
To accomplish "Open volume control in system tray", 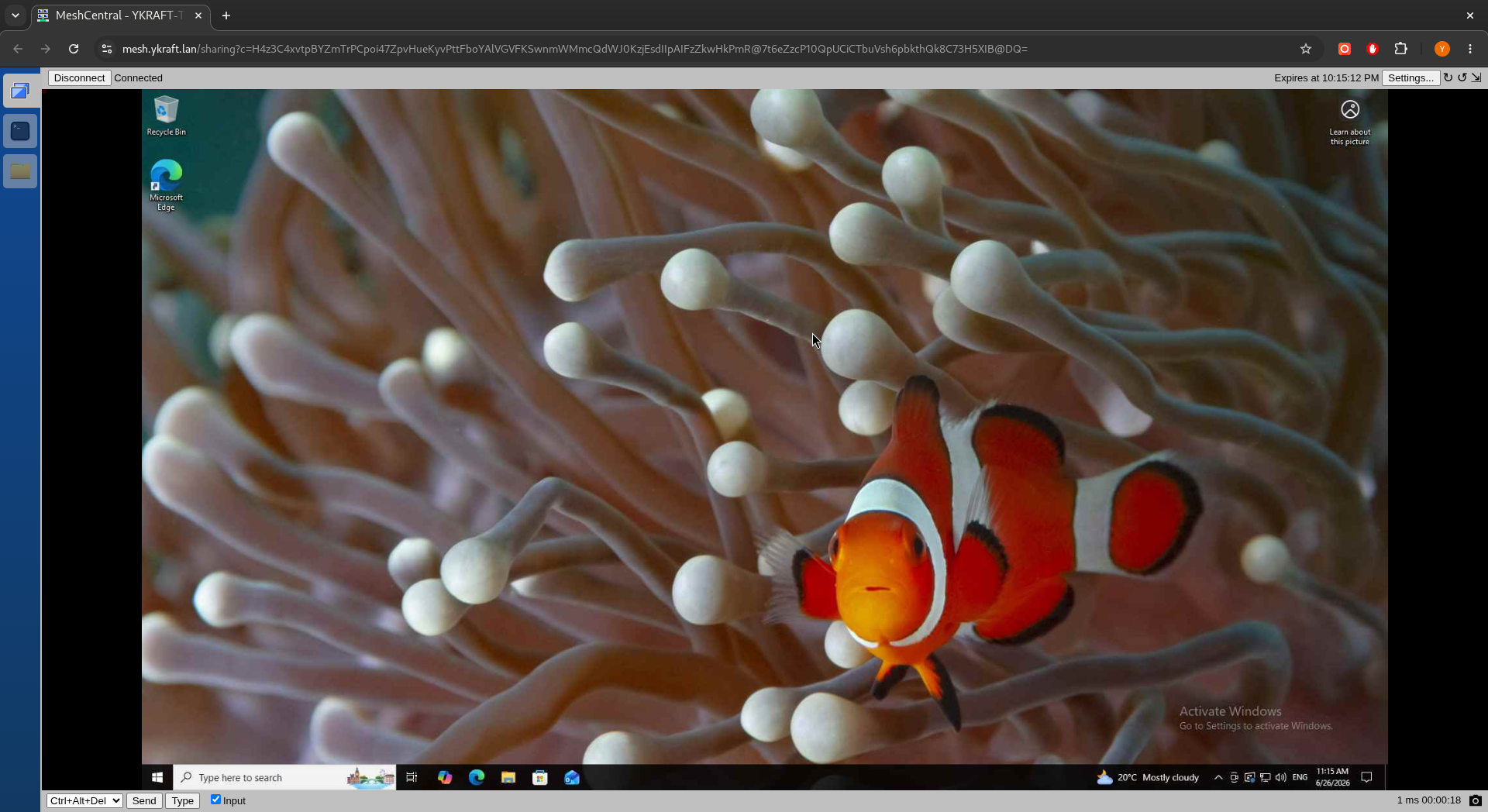I will click(x=1280, y=777).
